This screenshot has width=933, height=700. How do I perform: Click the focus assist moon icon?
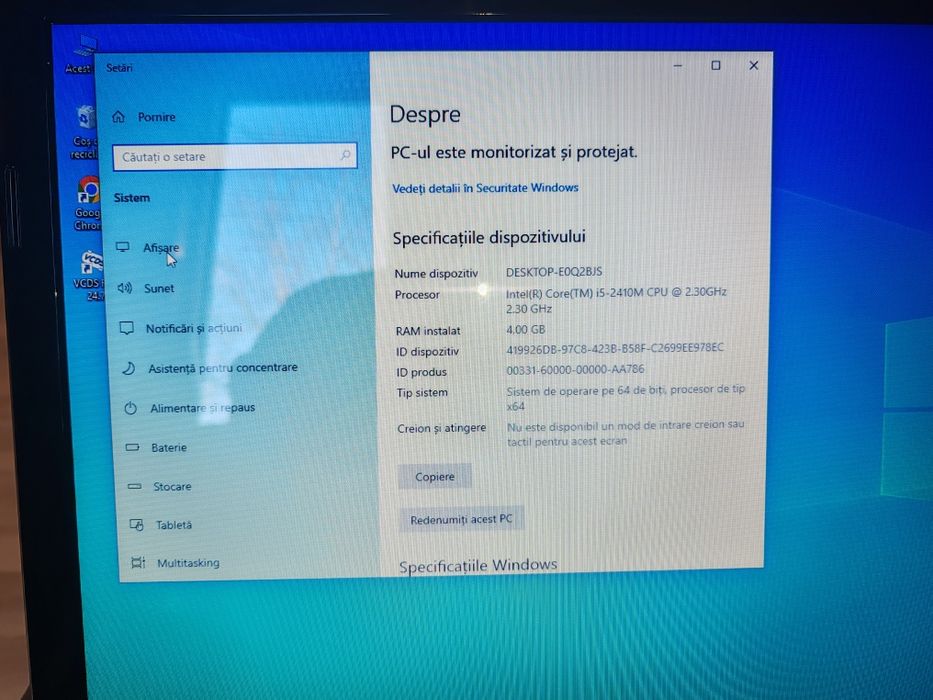tap(129, 368)
